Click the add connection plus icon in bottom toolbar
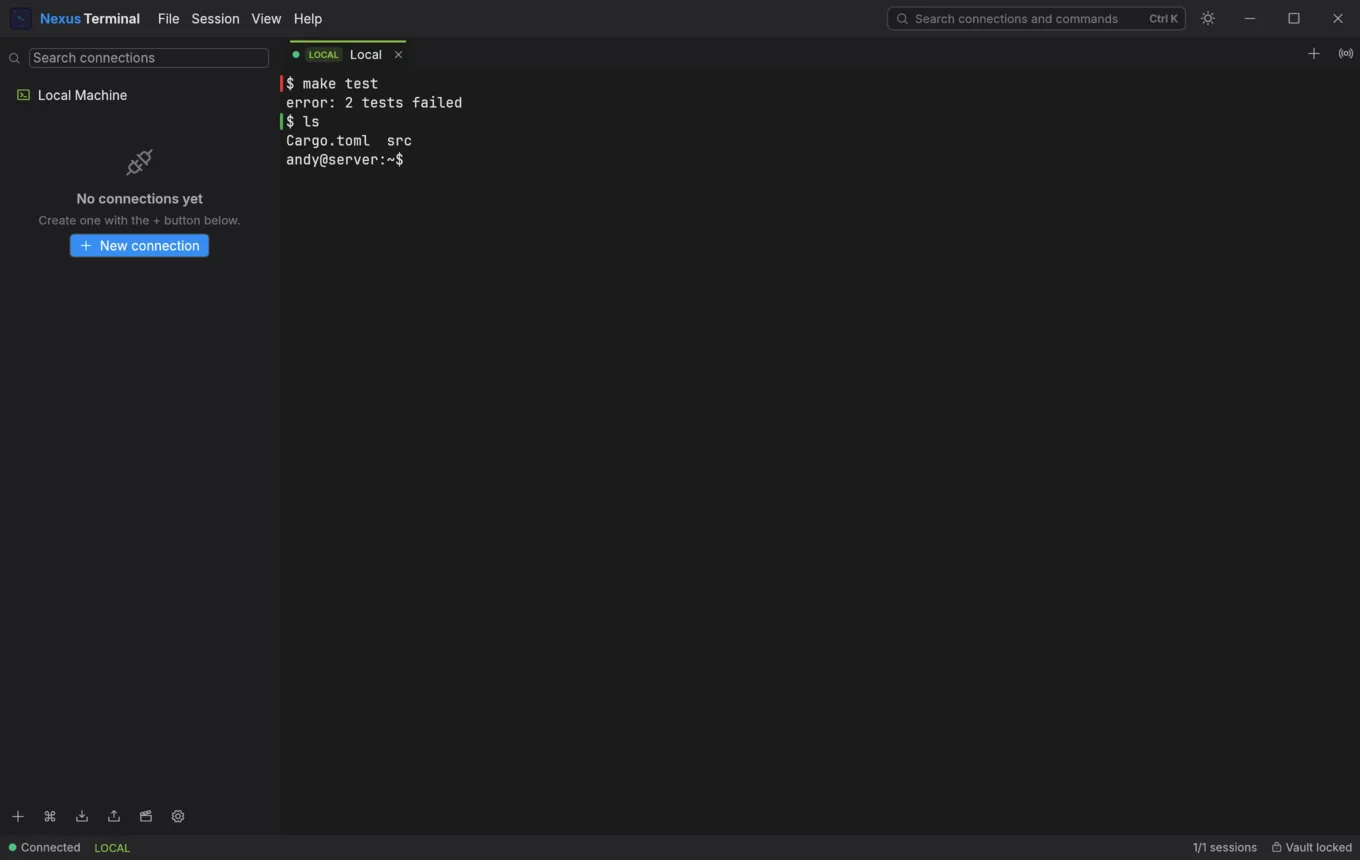The width and height of the screenshot is (1360, 860). tap(18, 816)
